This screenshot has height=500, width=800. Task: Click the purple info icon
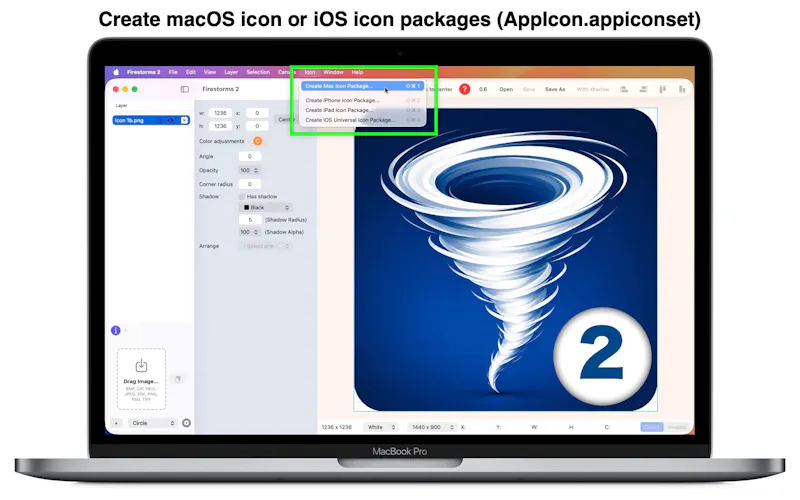point(116,331)
